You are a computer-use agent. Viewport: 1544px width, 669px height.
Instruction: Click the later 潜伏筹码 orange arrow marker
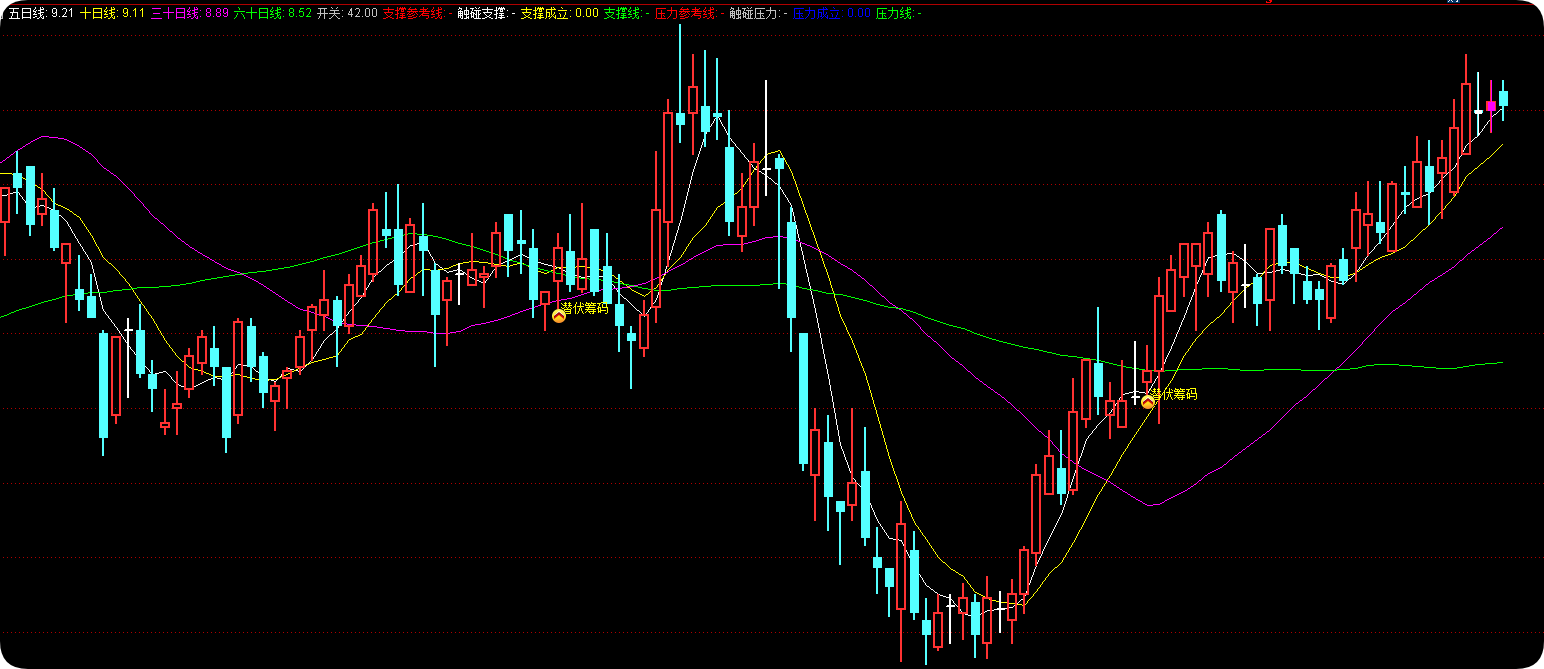pos(1148,402)
